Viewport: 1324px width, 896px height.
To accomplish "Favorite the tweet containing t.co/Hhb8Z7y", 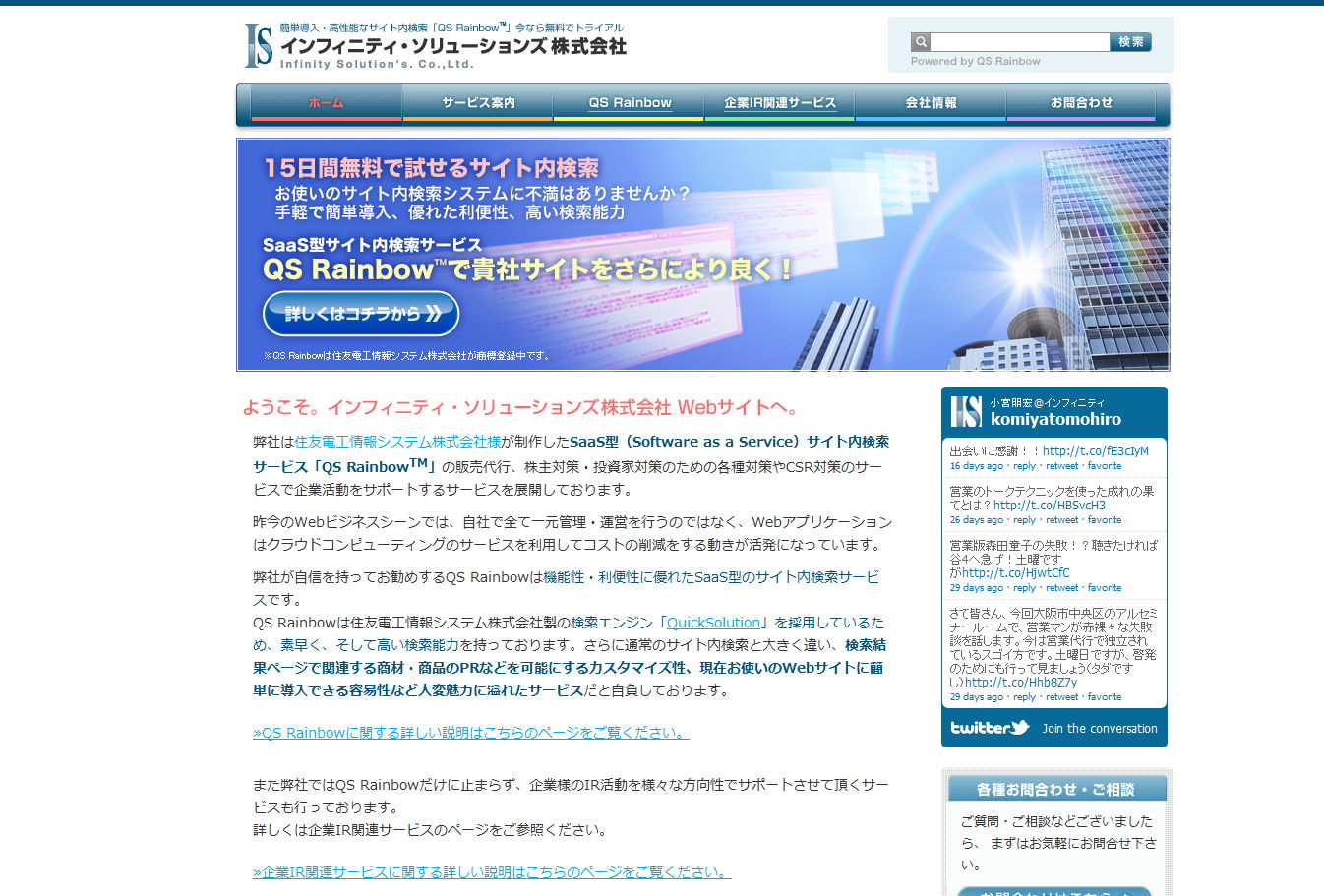I will (1105, 697).
